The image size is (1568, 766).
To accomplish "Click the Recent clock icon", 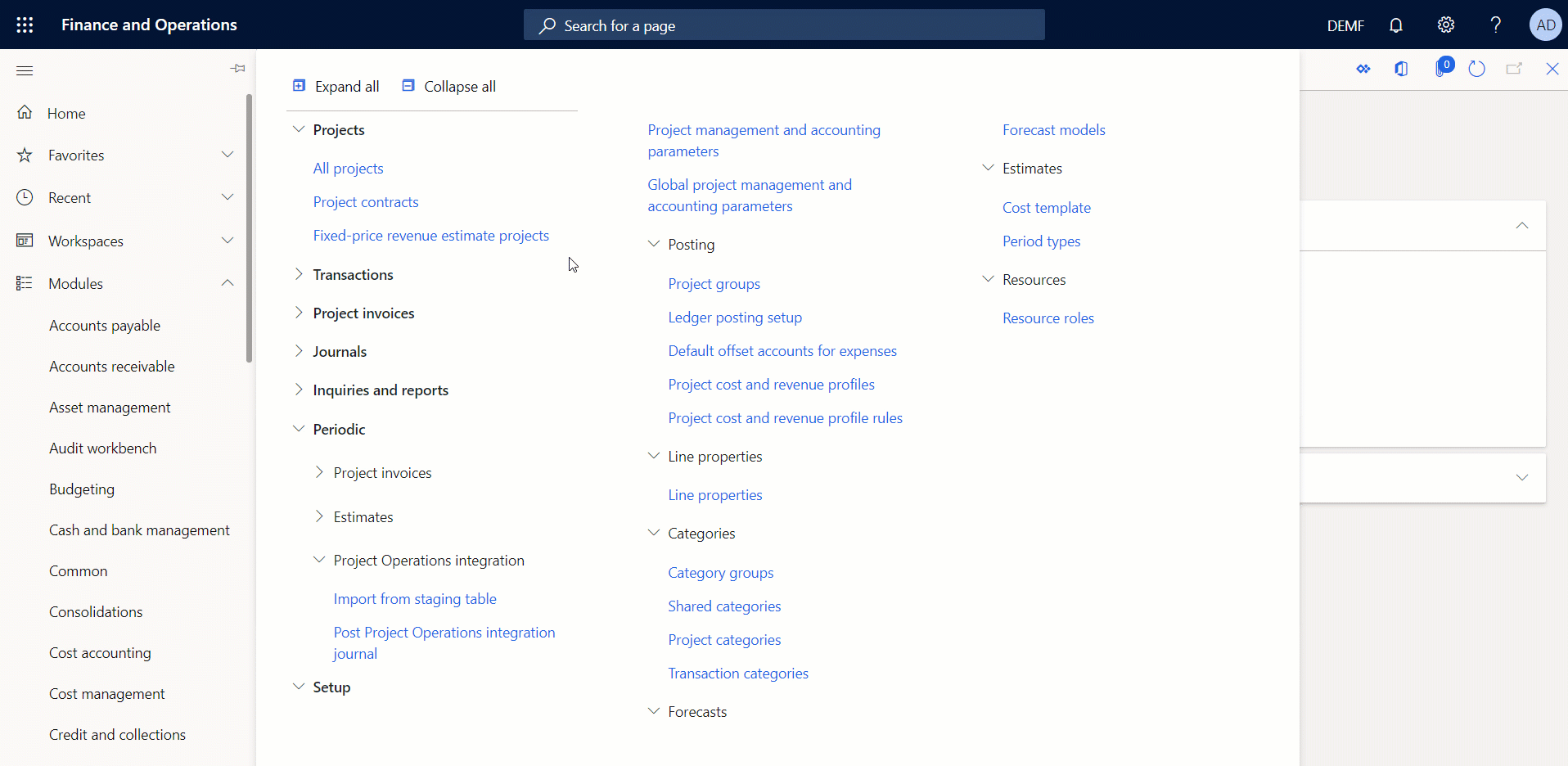I will tap(25, 197).
